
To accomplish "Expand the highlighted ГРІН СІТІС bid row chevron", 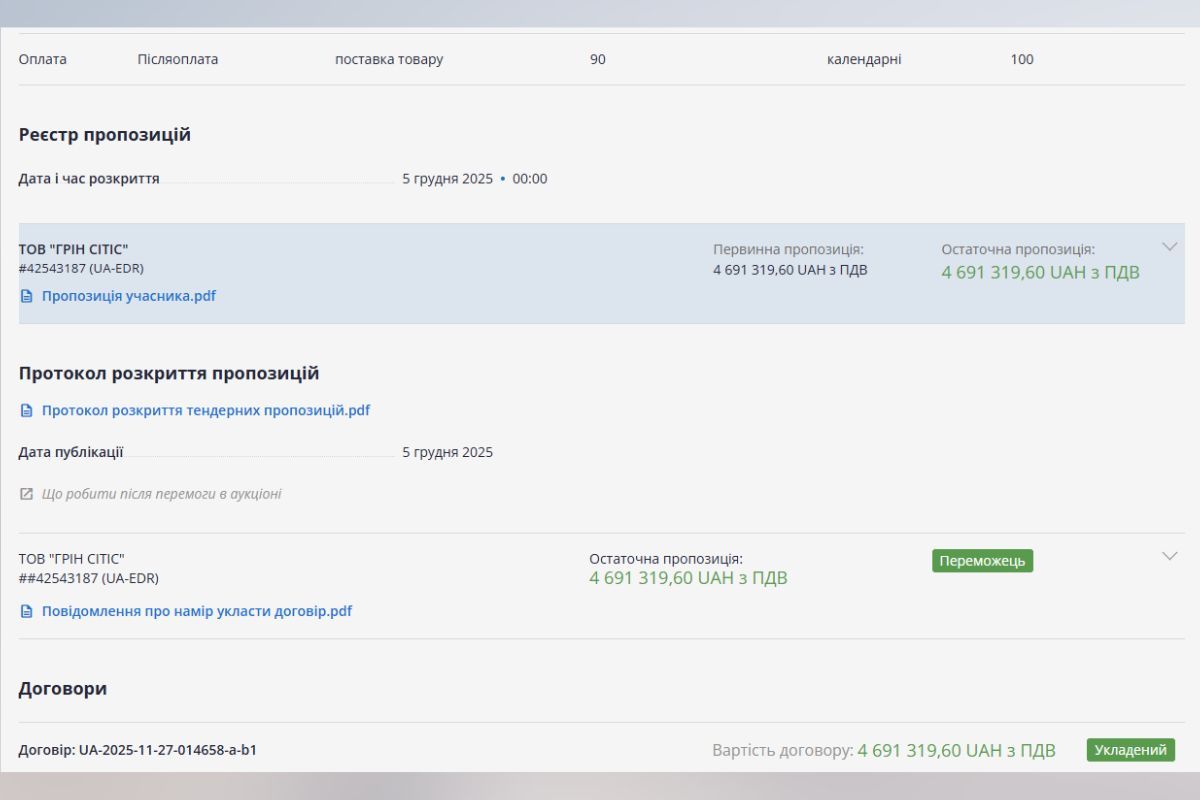I will pos(1169,246).
